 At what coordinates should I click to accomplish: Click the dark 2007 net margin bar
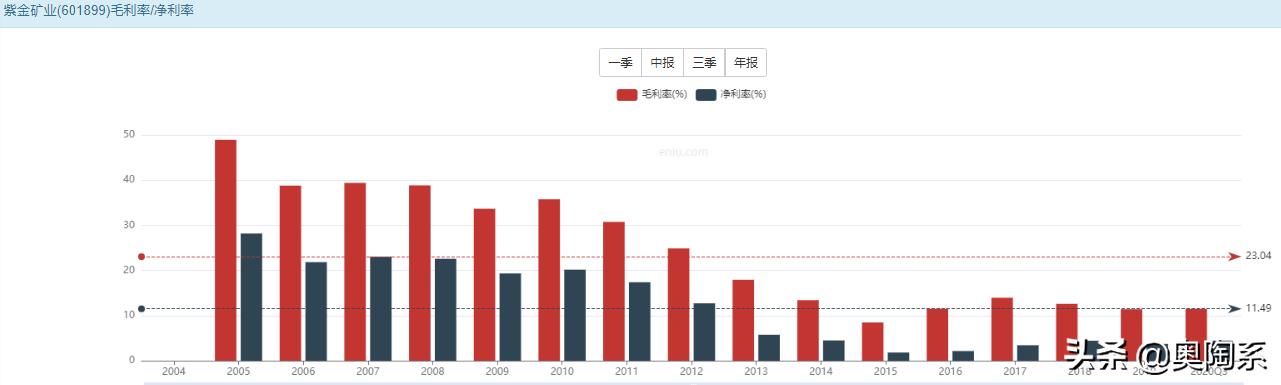pos(381,309)
